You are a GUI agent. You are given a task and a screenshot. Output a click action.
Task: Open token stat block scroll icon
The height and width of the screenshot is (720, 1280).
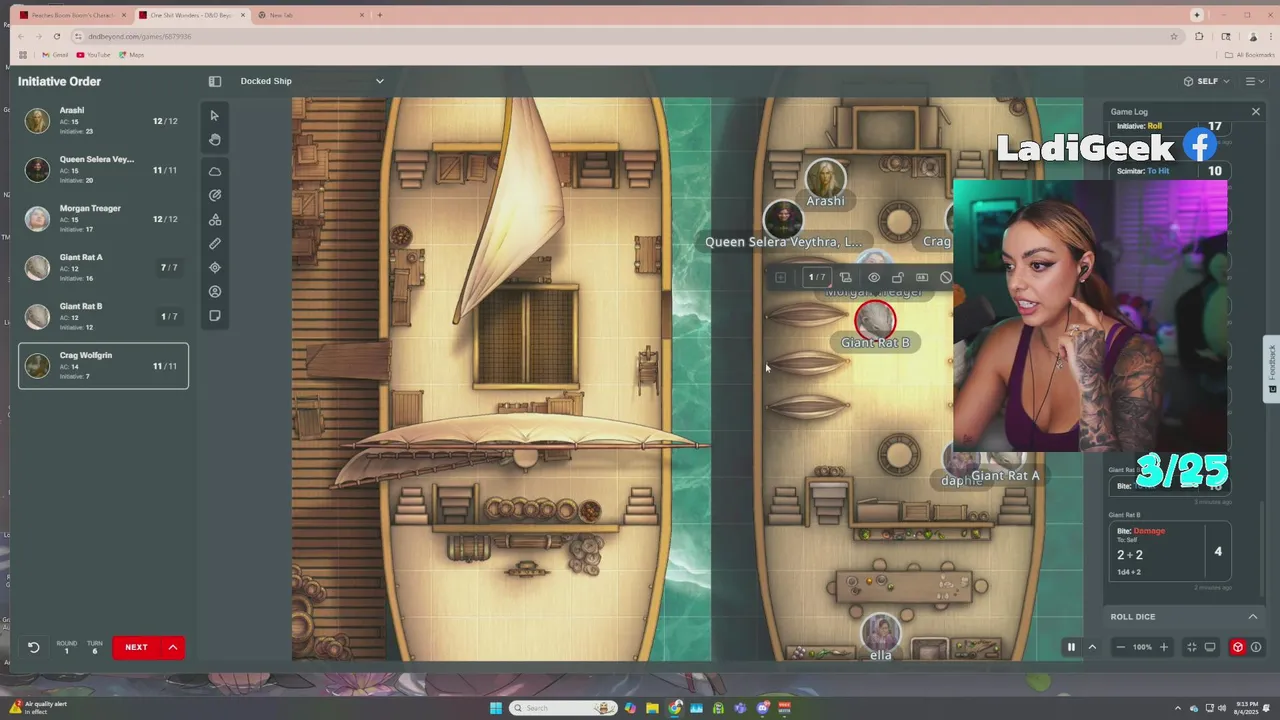click(x=845, y=277)
